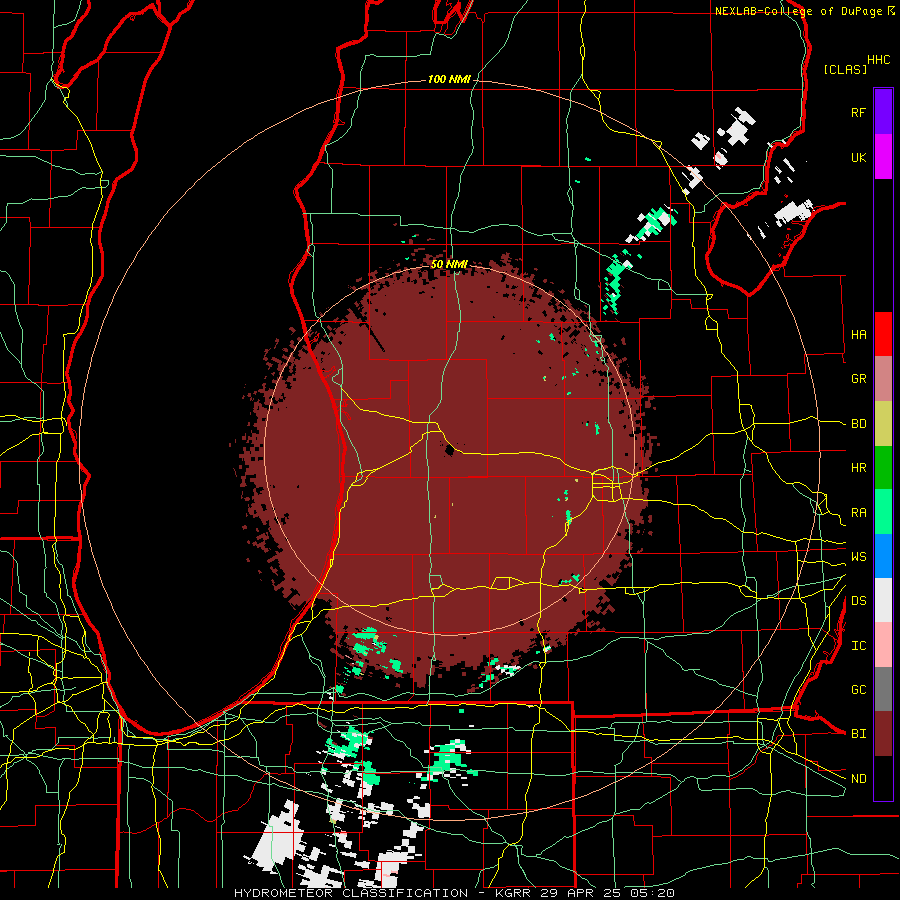Select the 'GC' legend label
The image size is (900, 900).
click(858, 690)
